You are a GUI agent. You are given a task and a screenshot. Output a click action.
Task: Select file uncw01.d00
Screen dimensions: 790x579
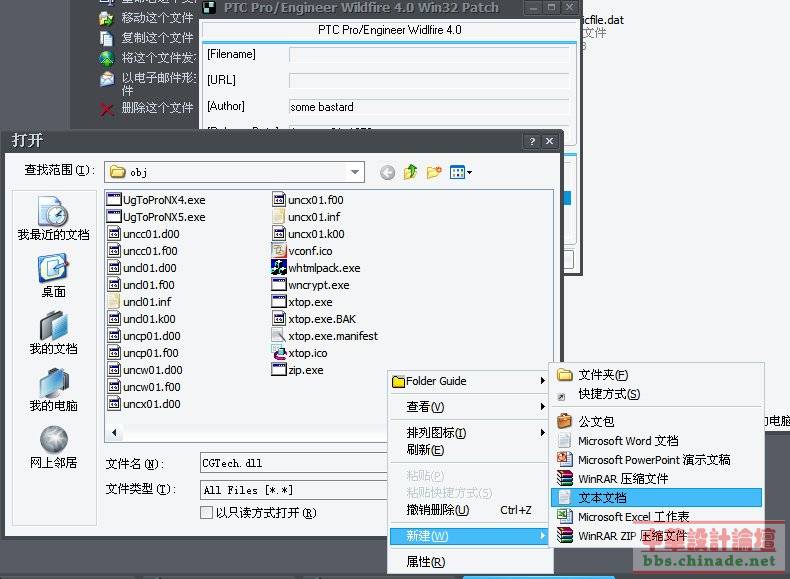146,370
